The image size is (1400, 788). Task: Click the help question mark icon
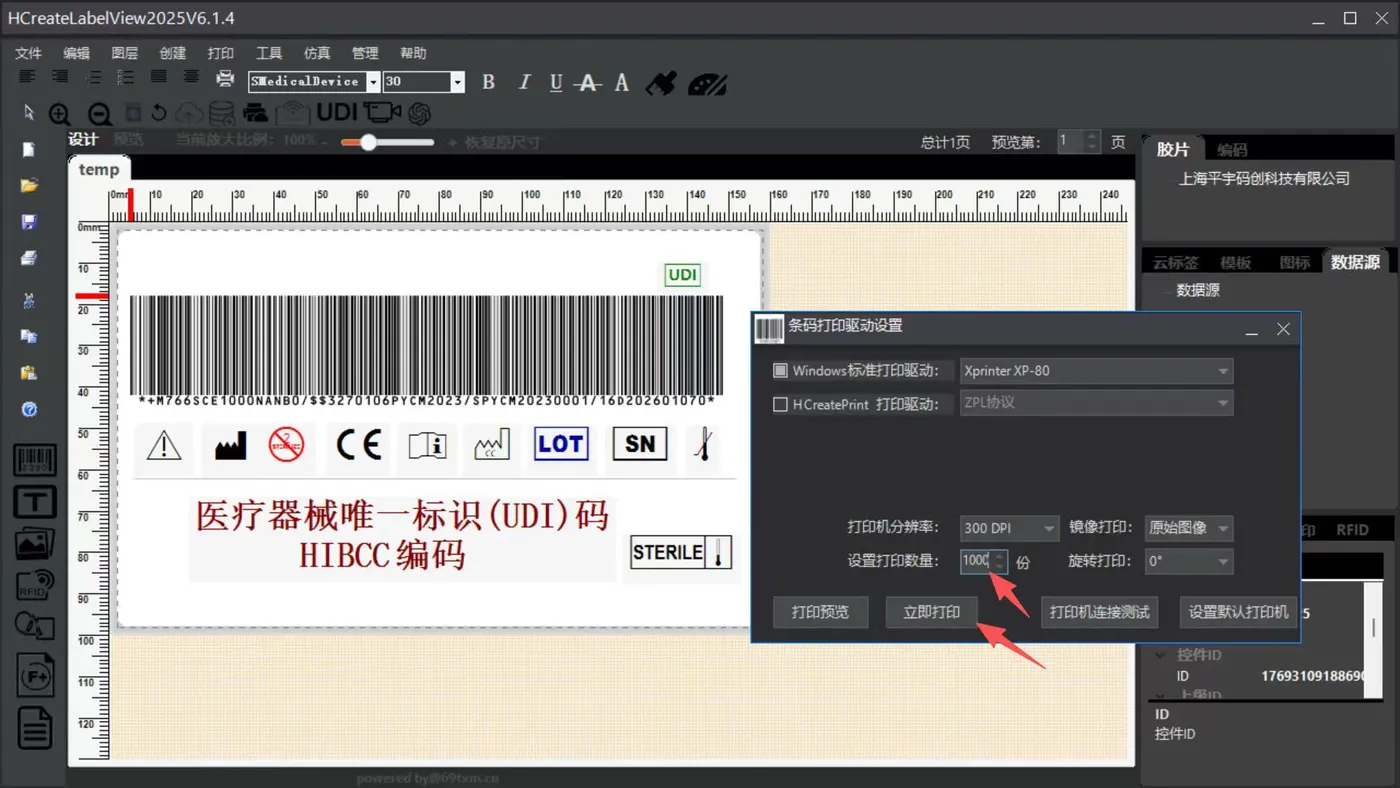pyautogui.click(x=29, y=410)
